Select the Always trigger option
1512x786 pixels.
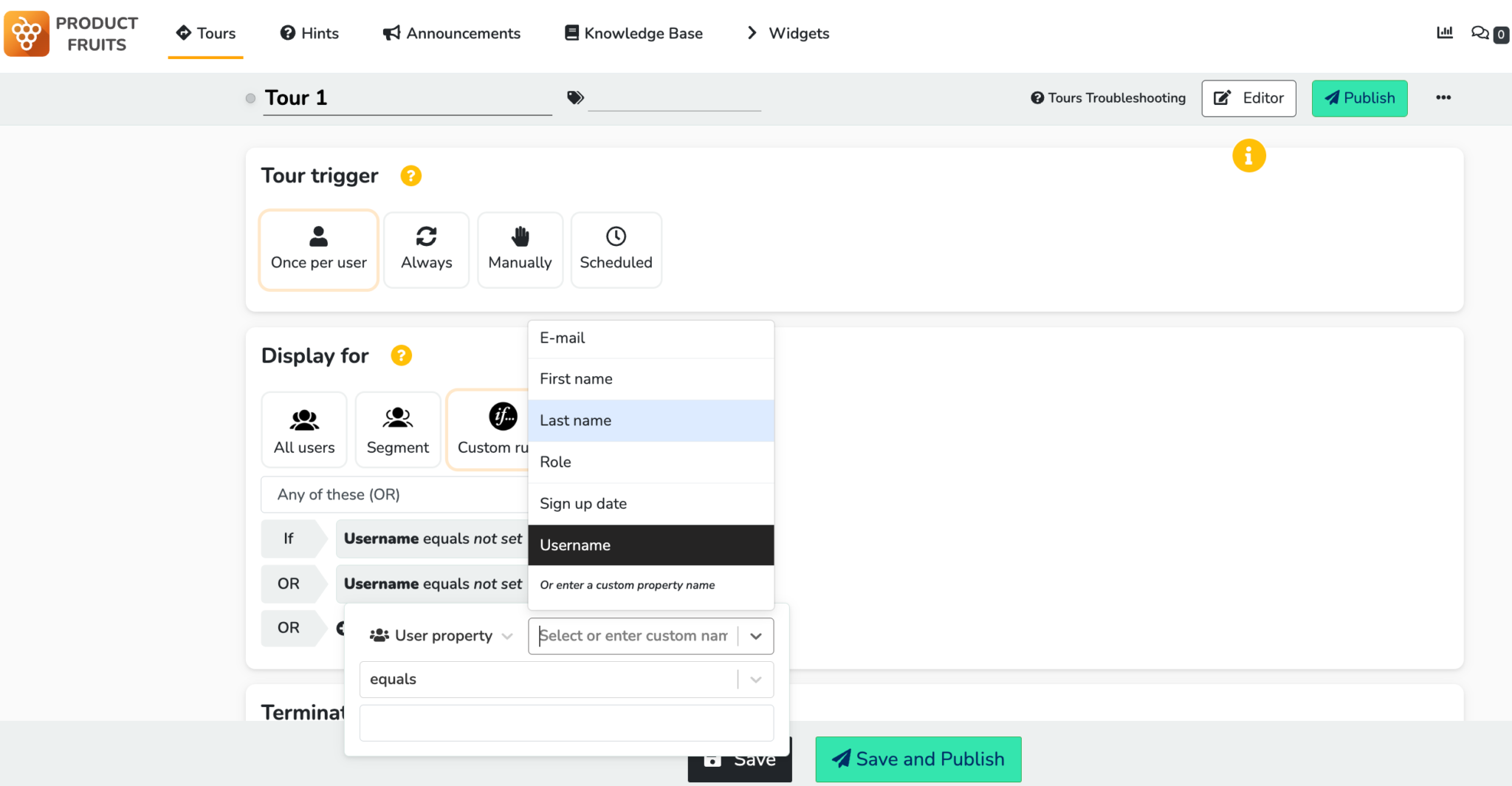coord(426,250)
